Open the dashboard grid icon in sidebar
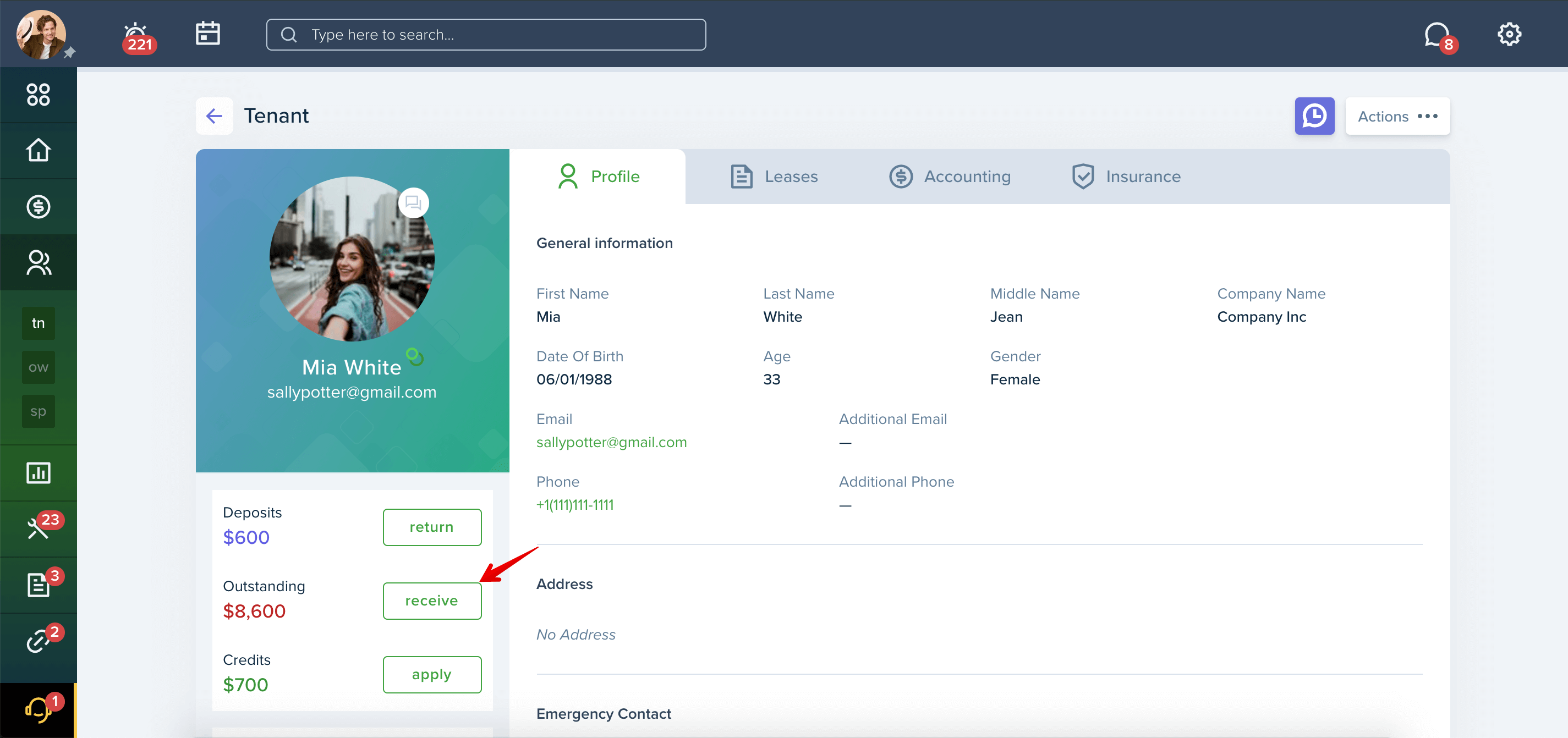Image resolution: width=1568 pixels, height=738 pixels. click(x=39, y=95)
